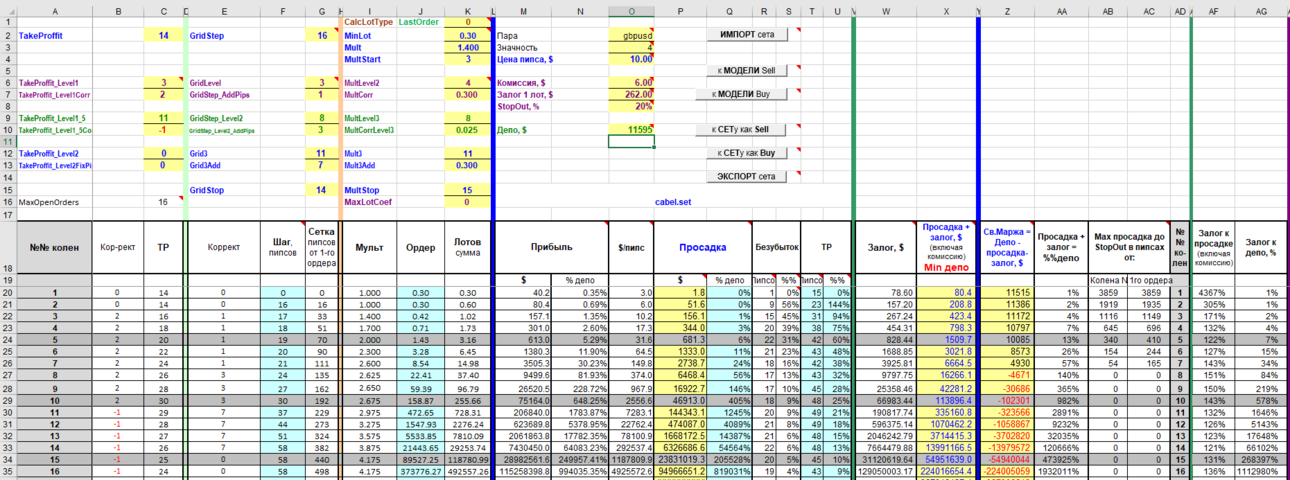Select the Пара cell containing gbpusd
1290x480 pixels.
(x=631, y=34)
